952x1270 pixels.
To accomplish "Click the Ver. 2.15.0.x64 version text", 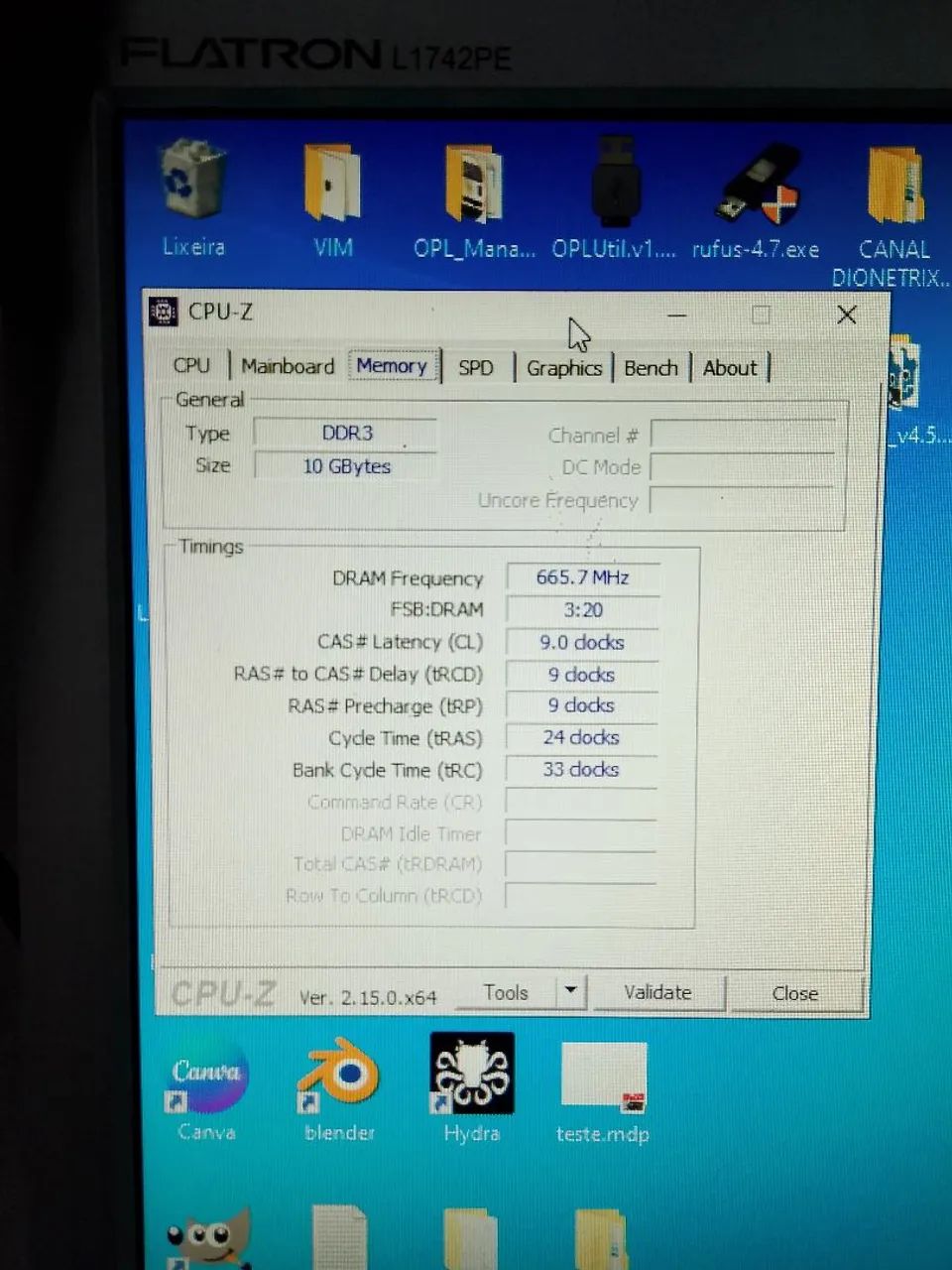I will pos(368,997).
